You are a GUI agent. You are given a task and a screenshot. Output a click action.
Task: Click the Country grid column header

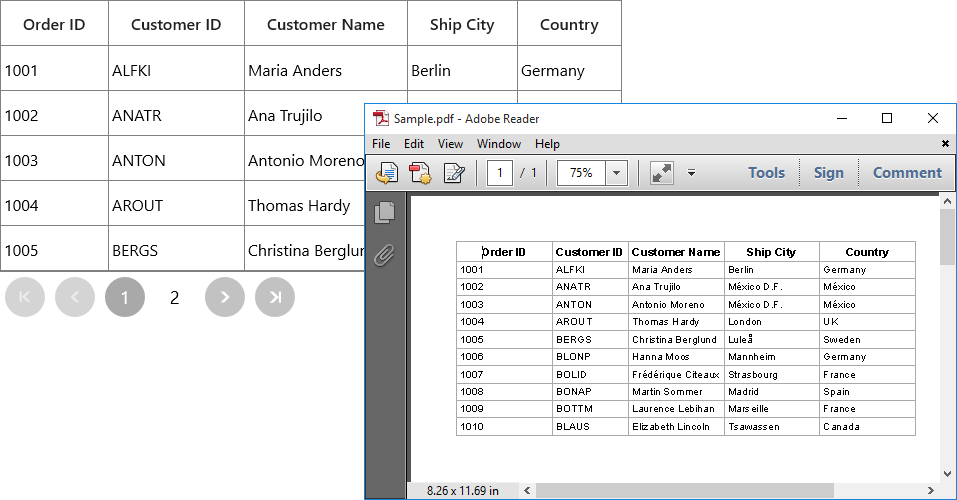569,23
